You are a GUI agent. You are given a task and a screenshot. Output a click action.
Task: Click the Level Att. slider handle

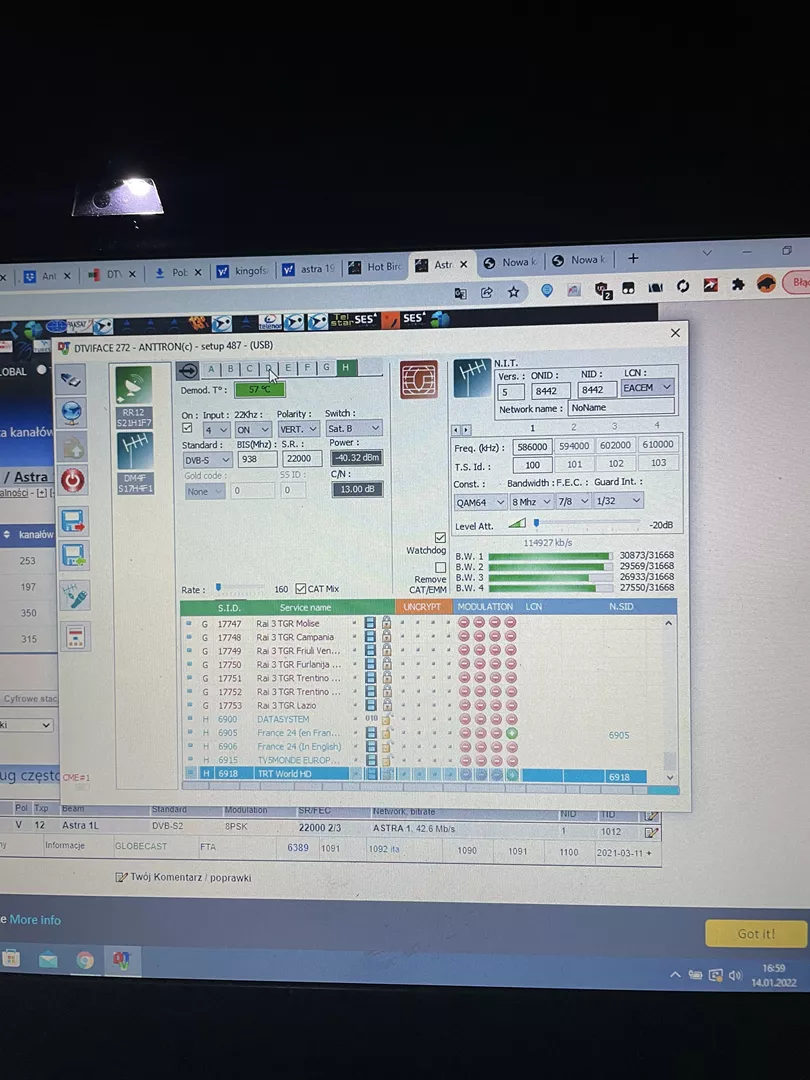click(536, 523)
